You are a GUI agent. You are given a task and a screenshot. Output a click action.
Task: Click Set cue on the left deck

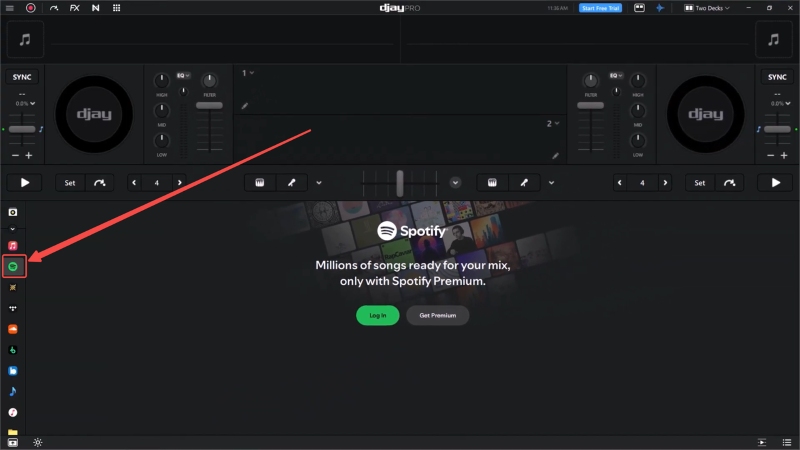point(70,183)
